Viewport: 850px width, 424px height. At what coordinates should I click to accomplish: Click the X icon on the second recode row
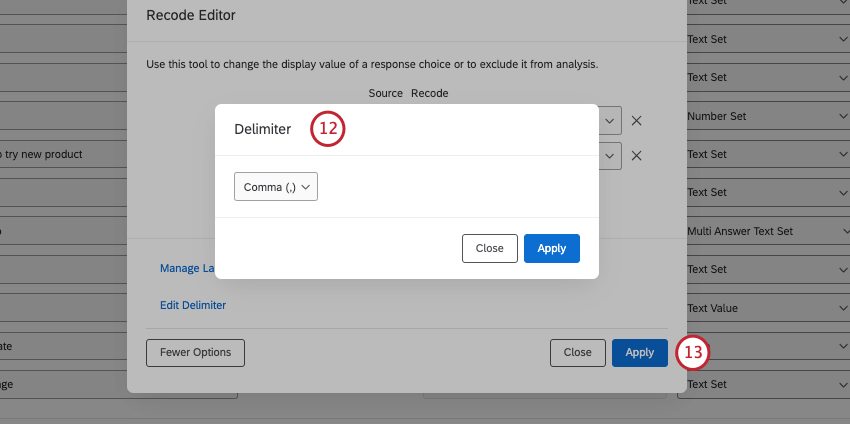click(x=636, y=155)
